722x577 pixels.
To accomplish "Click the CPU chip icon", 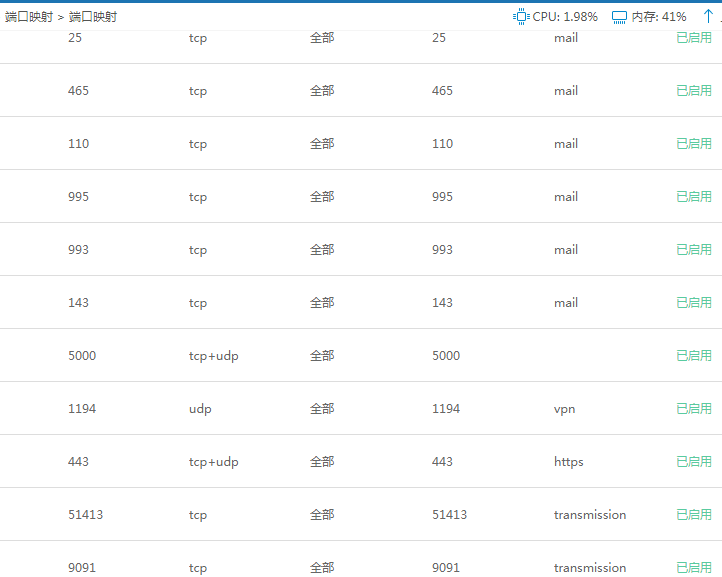I will [x=521, y=17].
